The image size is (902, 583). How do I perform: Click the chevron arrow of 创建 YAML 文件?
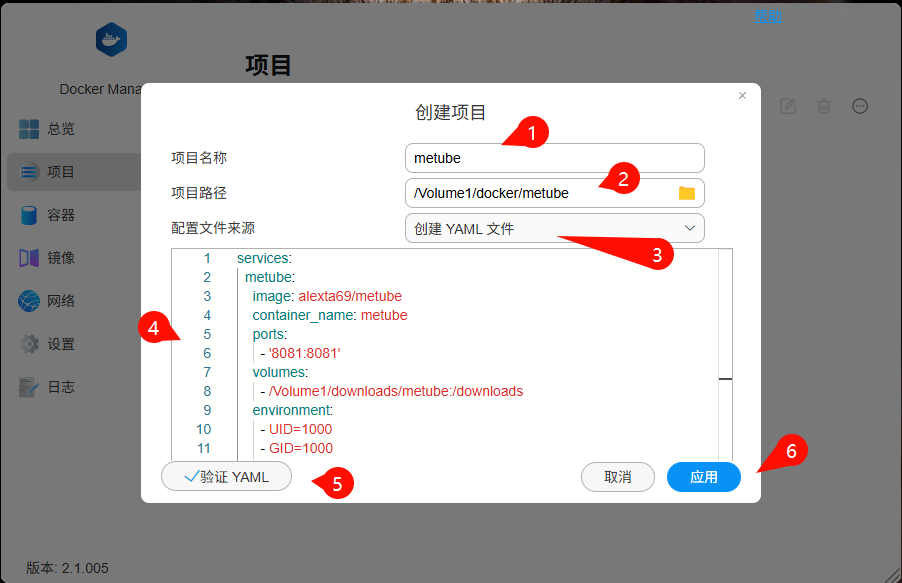690,228
